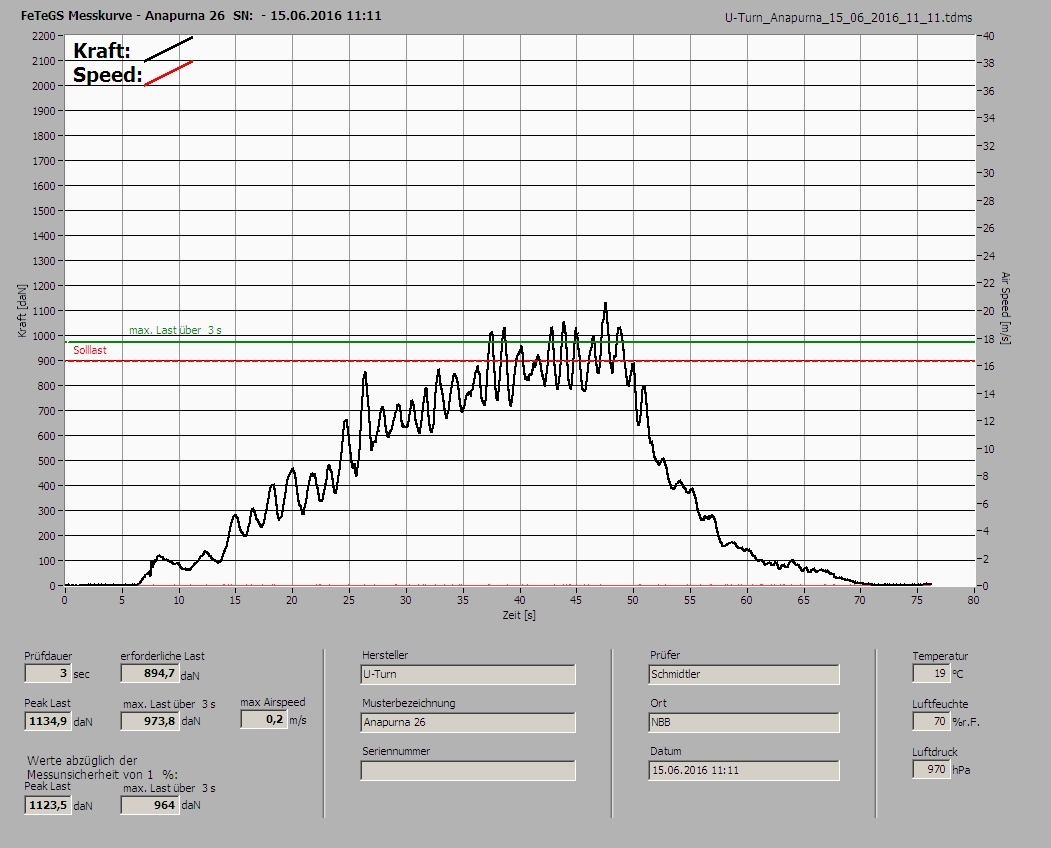Click the Ort field showing NBB

pyautogui.click(x=744, y=722)
